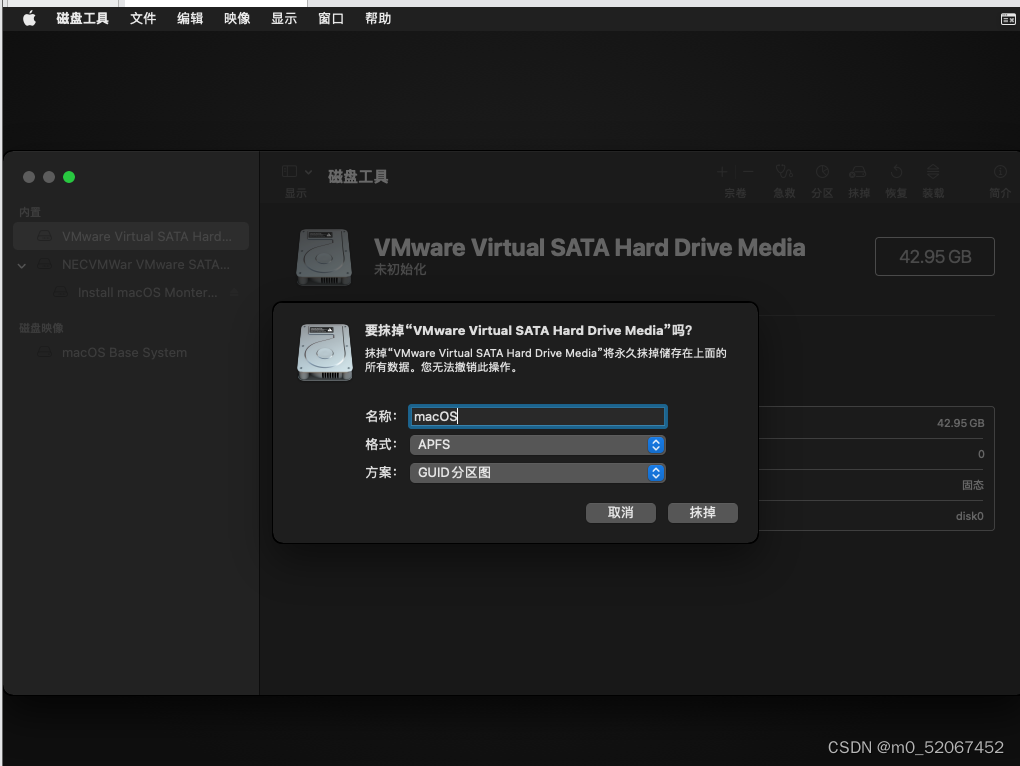
Task: Click the 42.95 GB value in info table
Action: click(960, 423)
